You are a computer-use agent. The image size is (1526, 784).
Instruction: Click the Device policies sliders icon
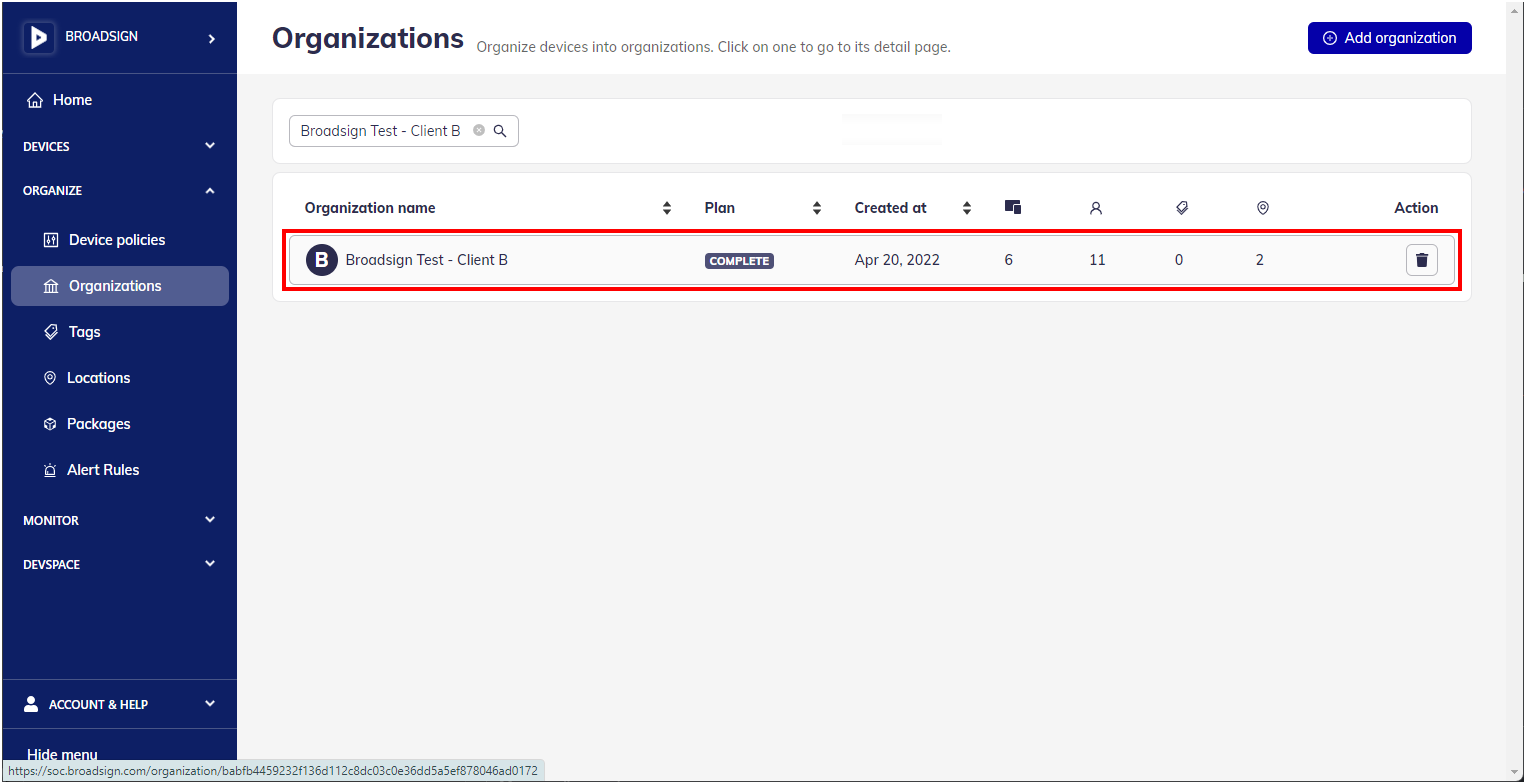(52, 240)
